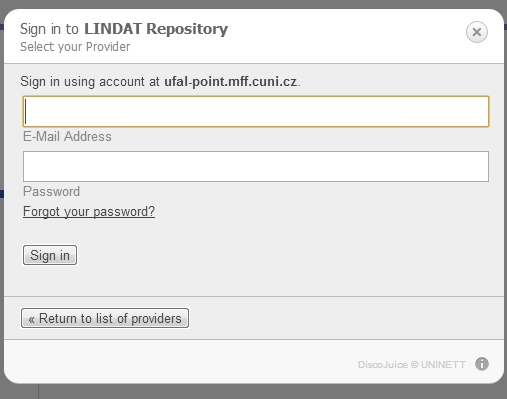
Task: Submit with the Sign in button
Action: point(50,255)
